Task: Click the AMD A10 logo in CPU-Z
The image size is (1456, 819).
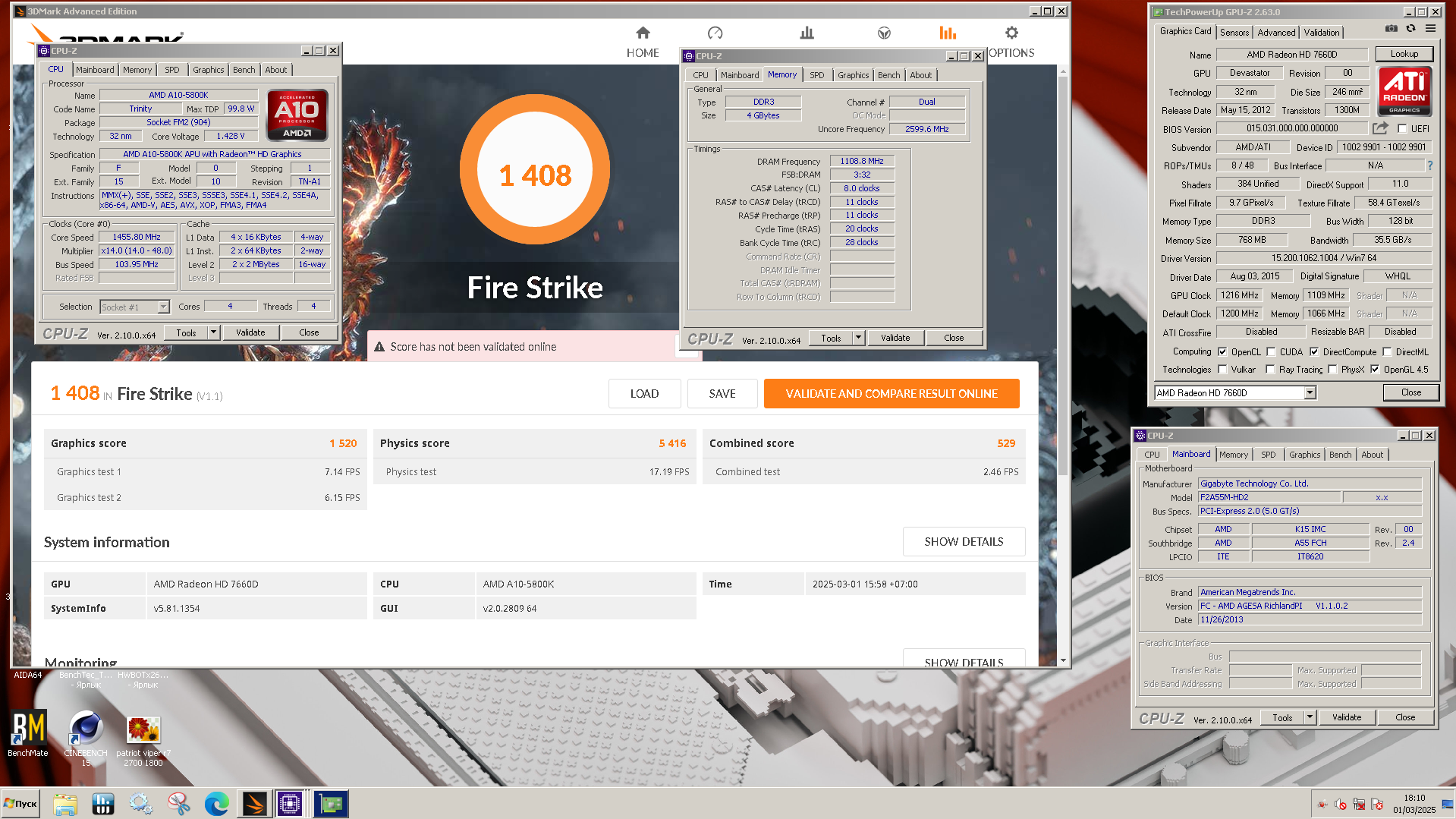Action: coord(297,115)
